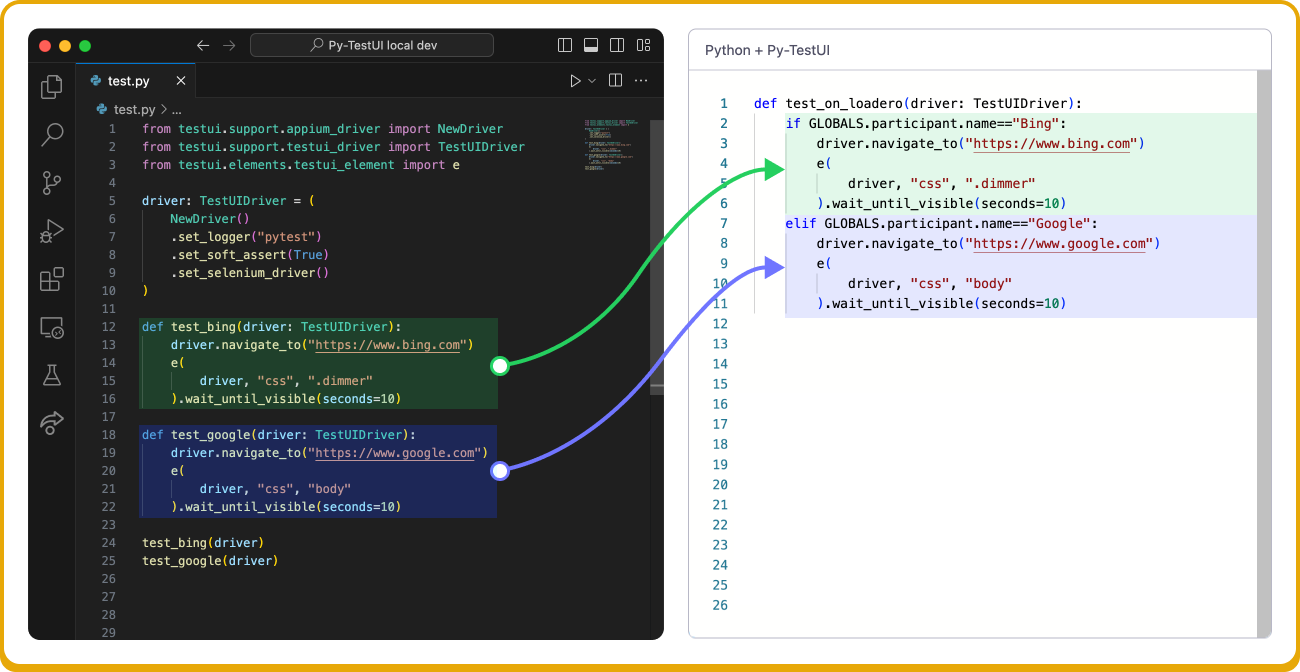Expand the breadcrumb ellipsis after test.py
1300x672 pixels.
click(176, 110)
